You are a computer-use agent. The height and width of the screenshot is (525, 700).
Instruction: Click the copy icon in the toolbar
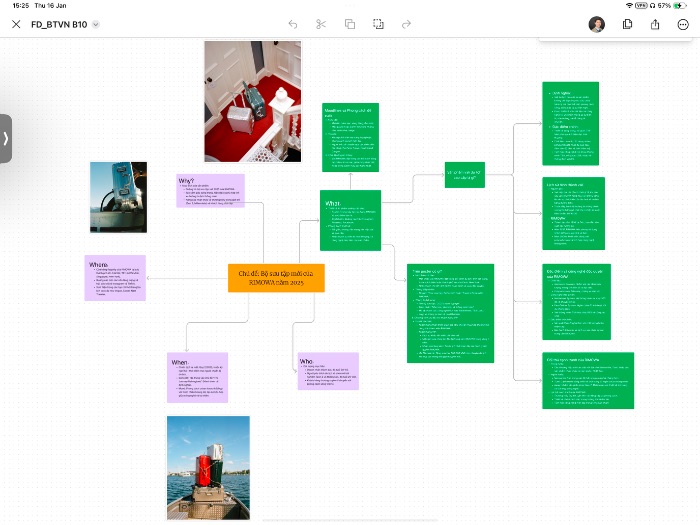350,24
